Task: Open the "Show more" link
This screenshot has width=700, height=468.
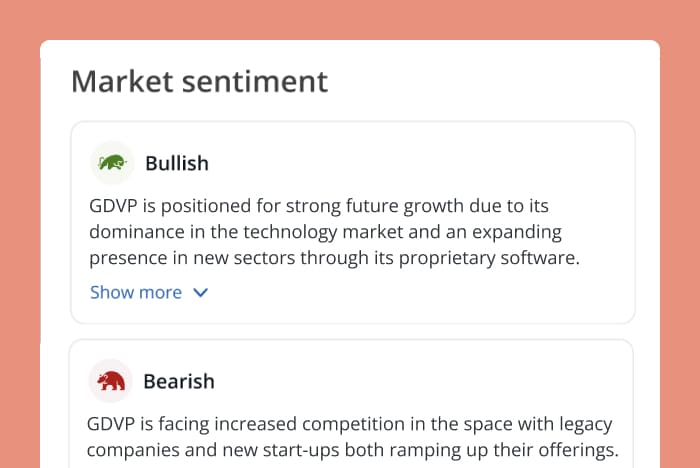Action: 136,292
